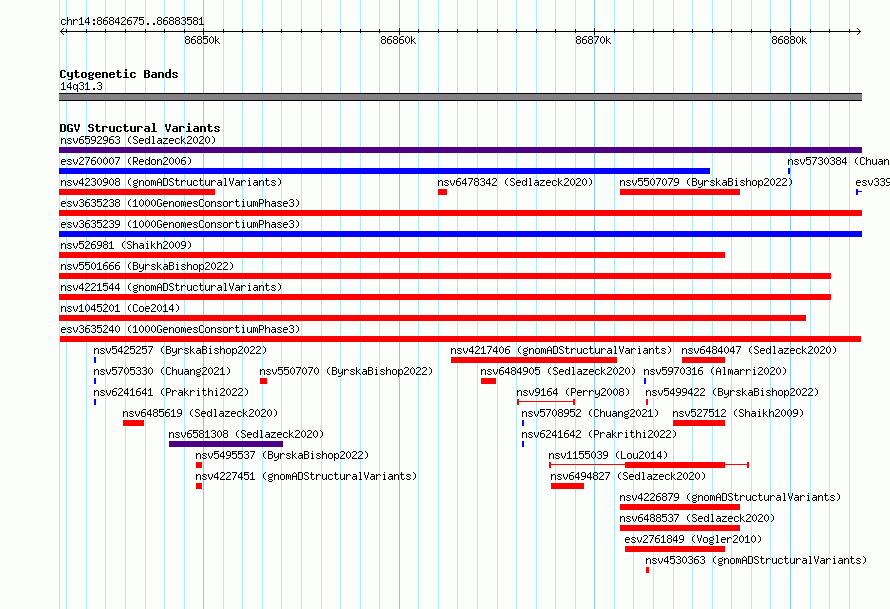The width and height of the screenshot is (890, 609).
Task: Open esv3635239 1000GenomesConsortiumPhase3 label
Action: tap(180, 224)
